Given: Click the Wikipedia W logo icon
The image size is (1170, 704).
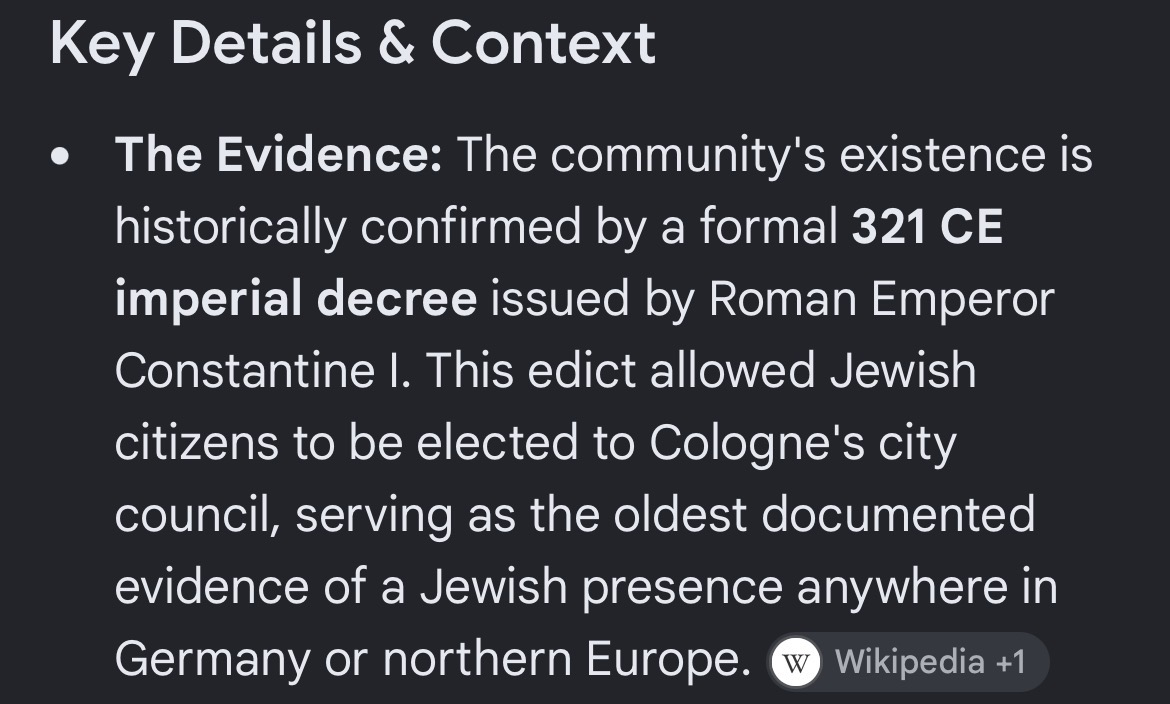Looking at the screenshot, I should 795,661.
